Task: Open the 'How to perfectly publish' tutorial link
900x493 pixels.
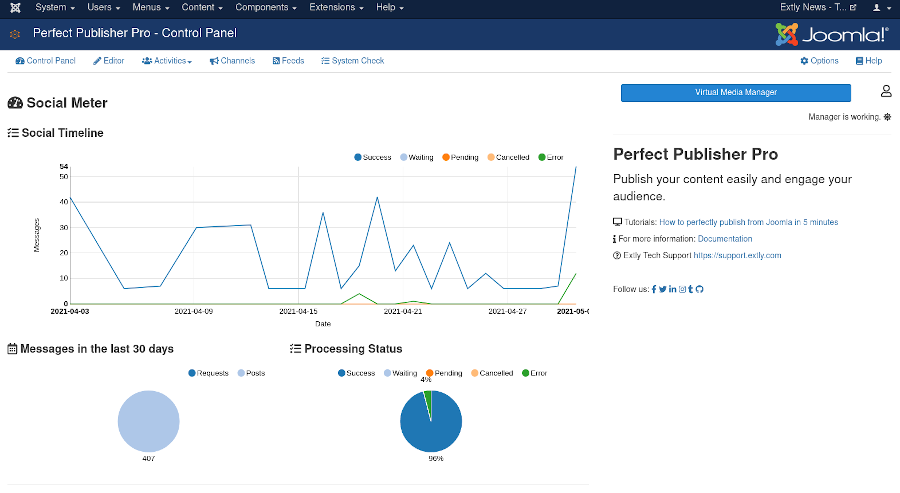Action: [748, 222]
